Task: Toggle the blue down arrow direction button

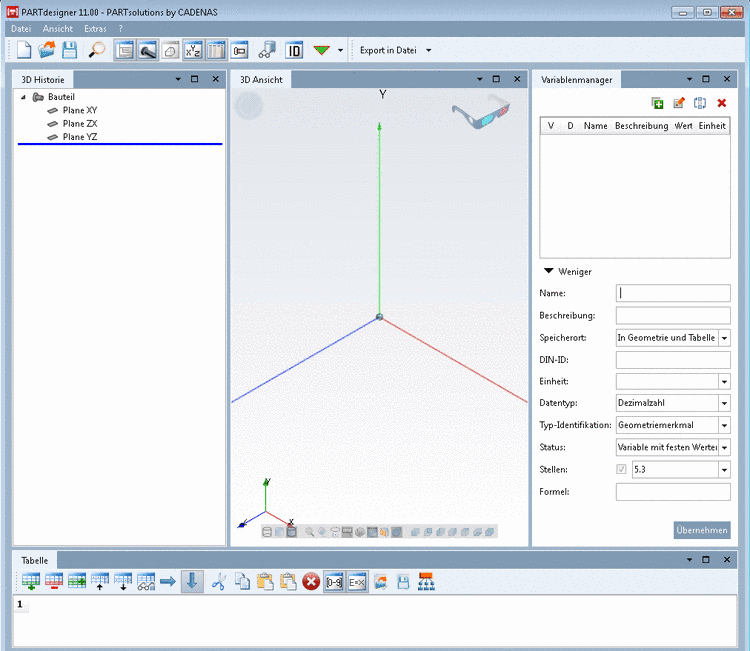Action: coord(192,581)
